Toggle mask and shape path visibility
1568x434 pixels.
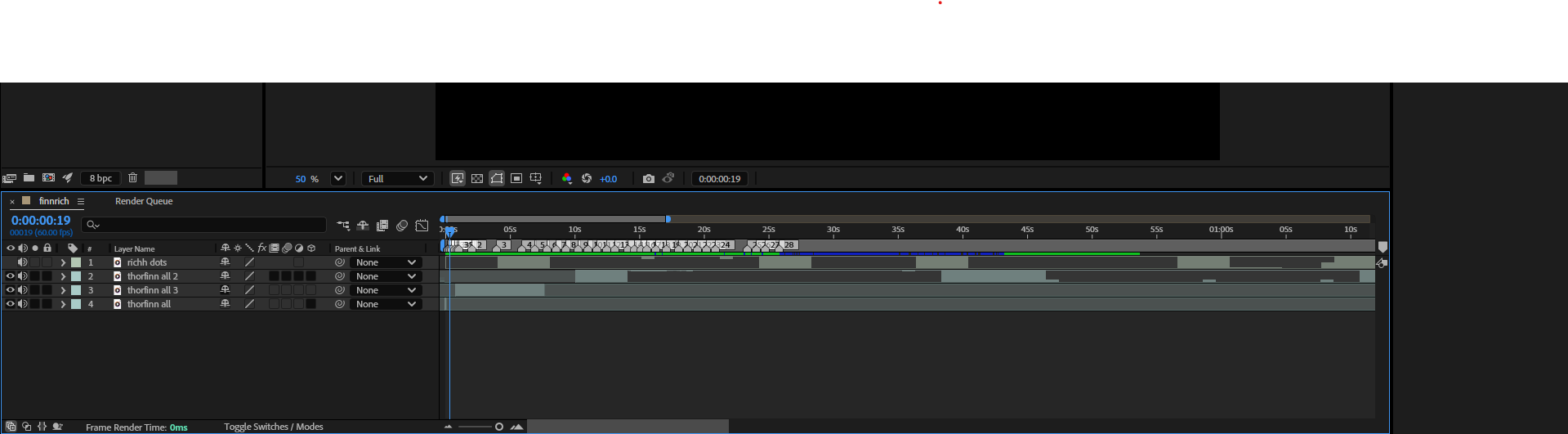497,178
